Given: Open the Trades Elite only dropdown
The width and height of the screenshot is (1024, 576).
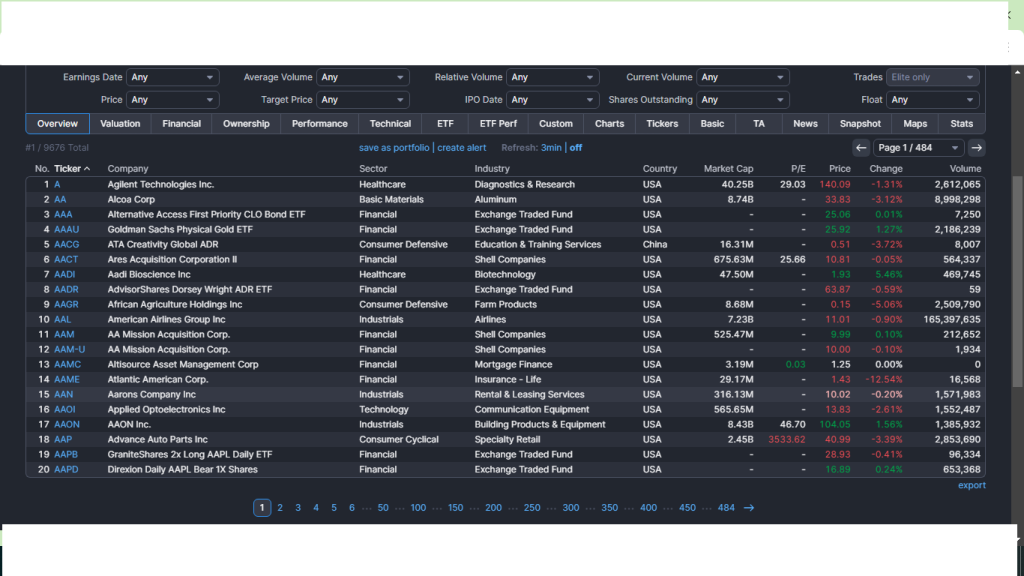Looking at the screenshot, I should [932, 76].
